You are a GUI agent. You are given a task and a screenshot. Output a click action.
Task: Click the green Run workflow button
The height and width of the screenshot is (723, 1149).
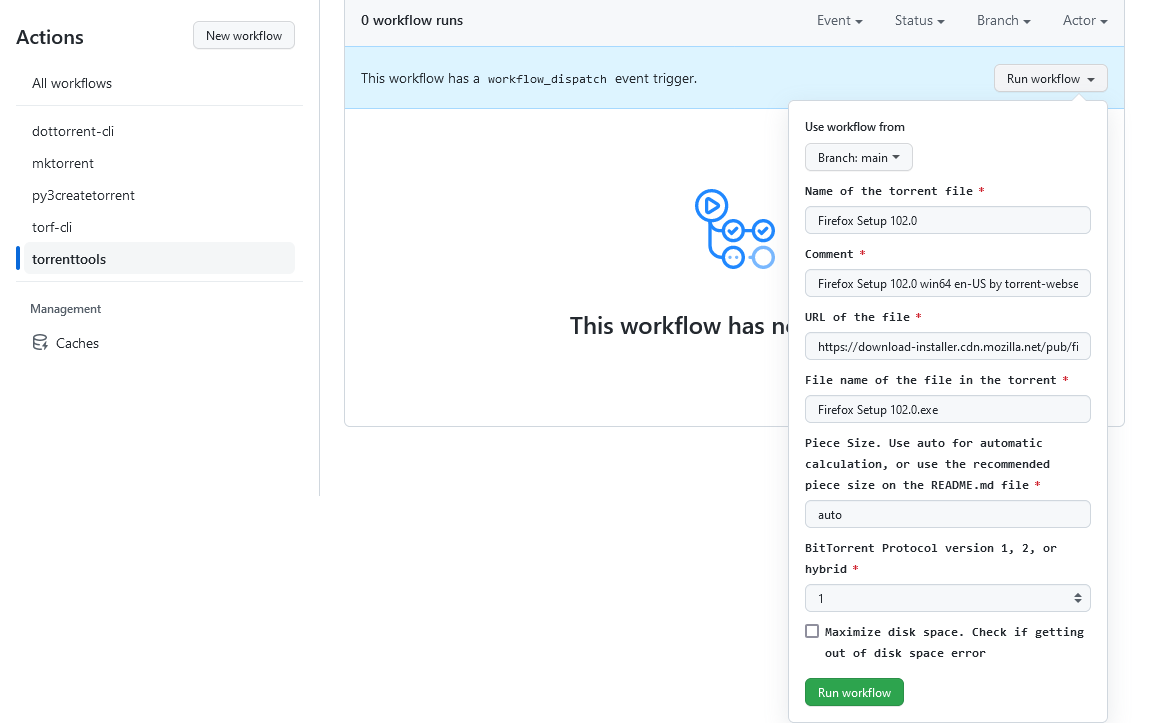coord(854,692)
